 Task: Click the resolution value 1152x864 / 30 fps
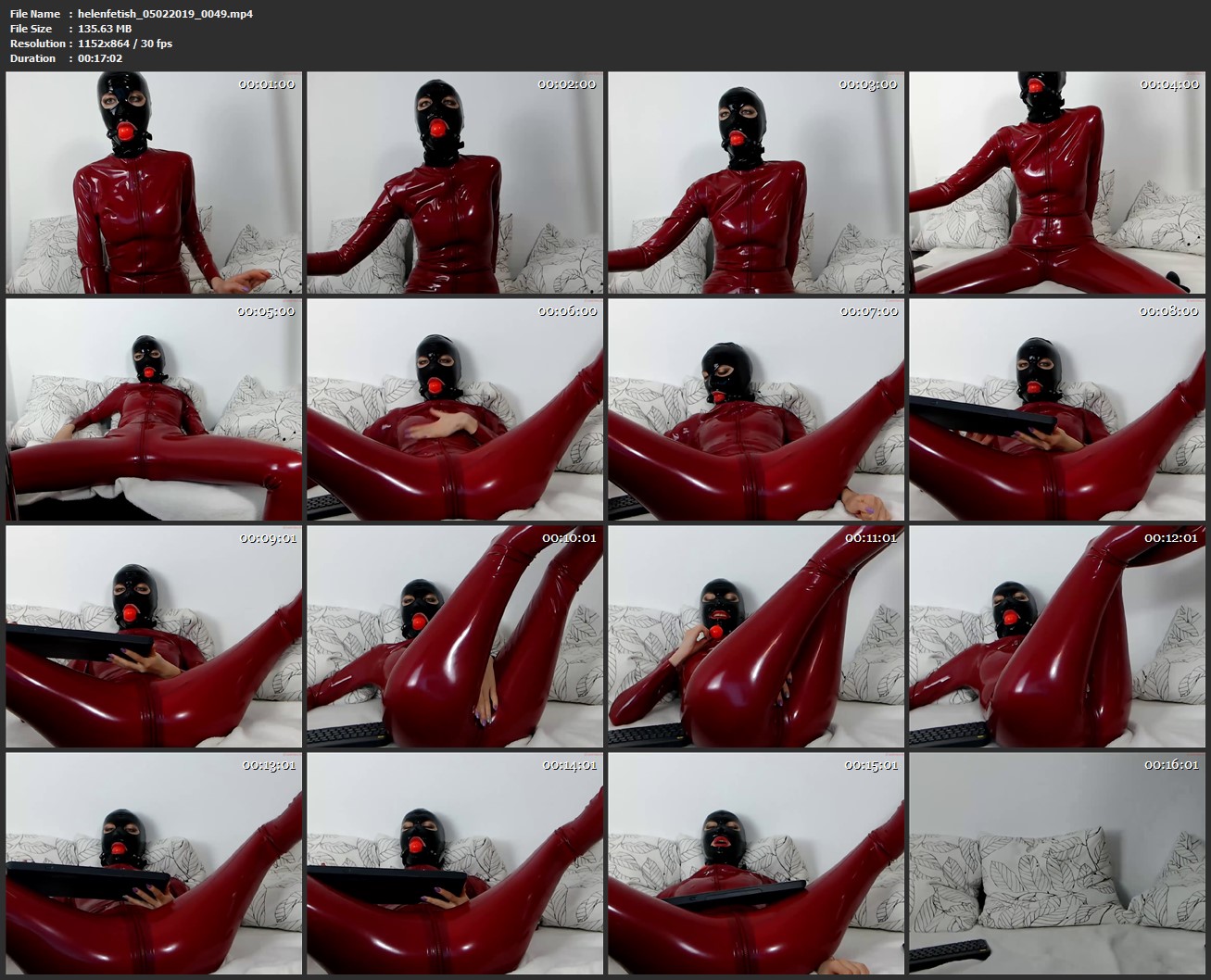click(x=125, y=44)
